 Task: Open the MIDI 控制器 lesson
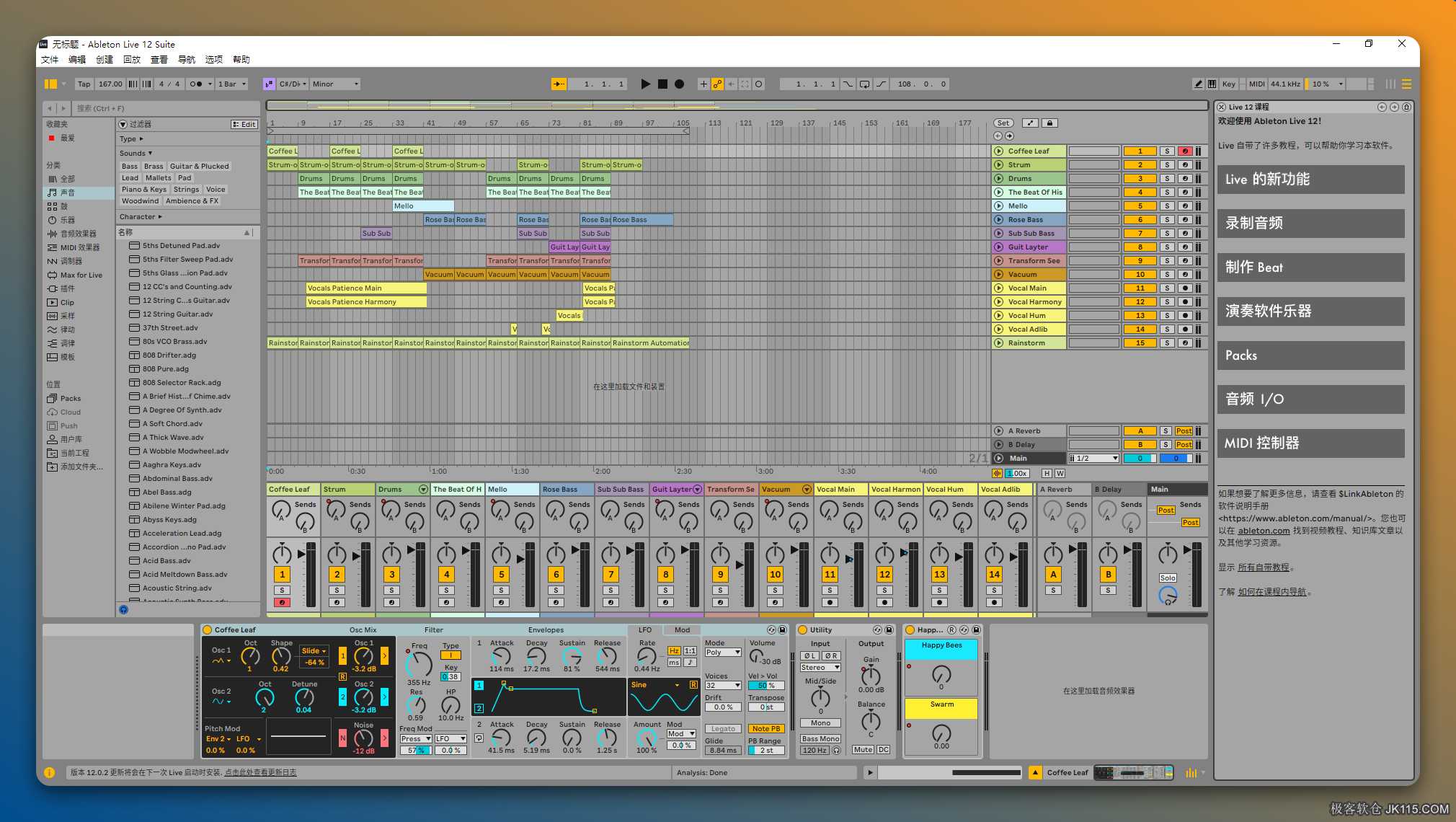pyautogui.click(x=1310, y=443)
